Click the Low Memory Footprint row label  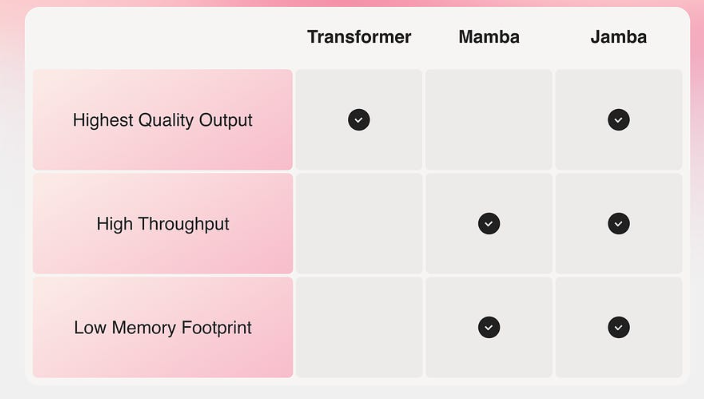(x=163, y=327)
